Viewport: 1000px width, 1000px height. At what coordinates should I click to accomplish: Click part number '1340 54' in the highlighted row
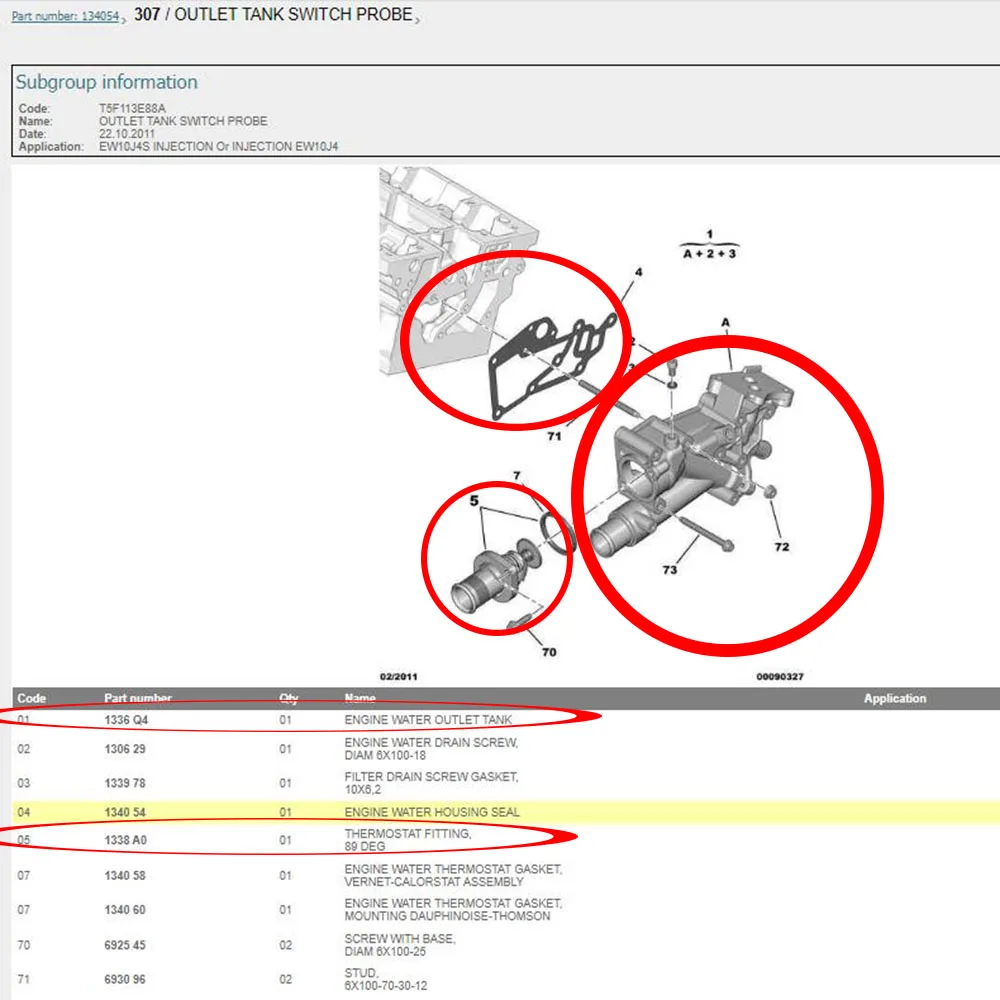click(x=125, y=812)
